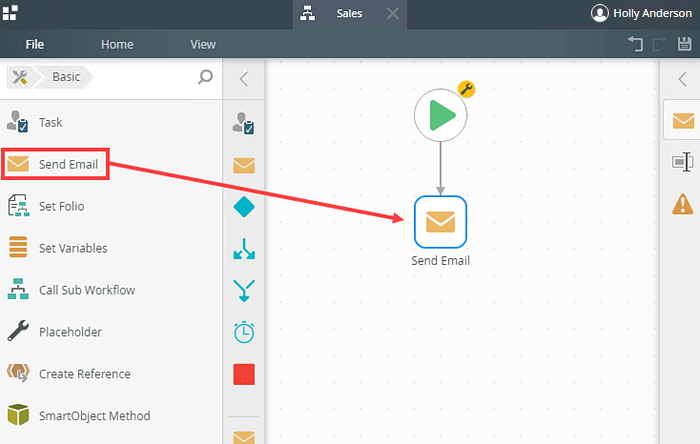Open the apps grid icon

click(x=10, y=13)
